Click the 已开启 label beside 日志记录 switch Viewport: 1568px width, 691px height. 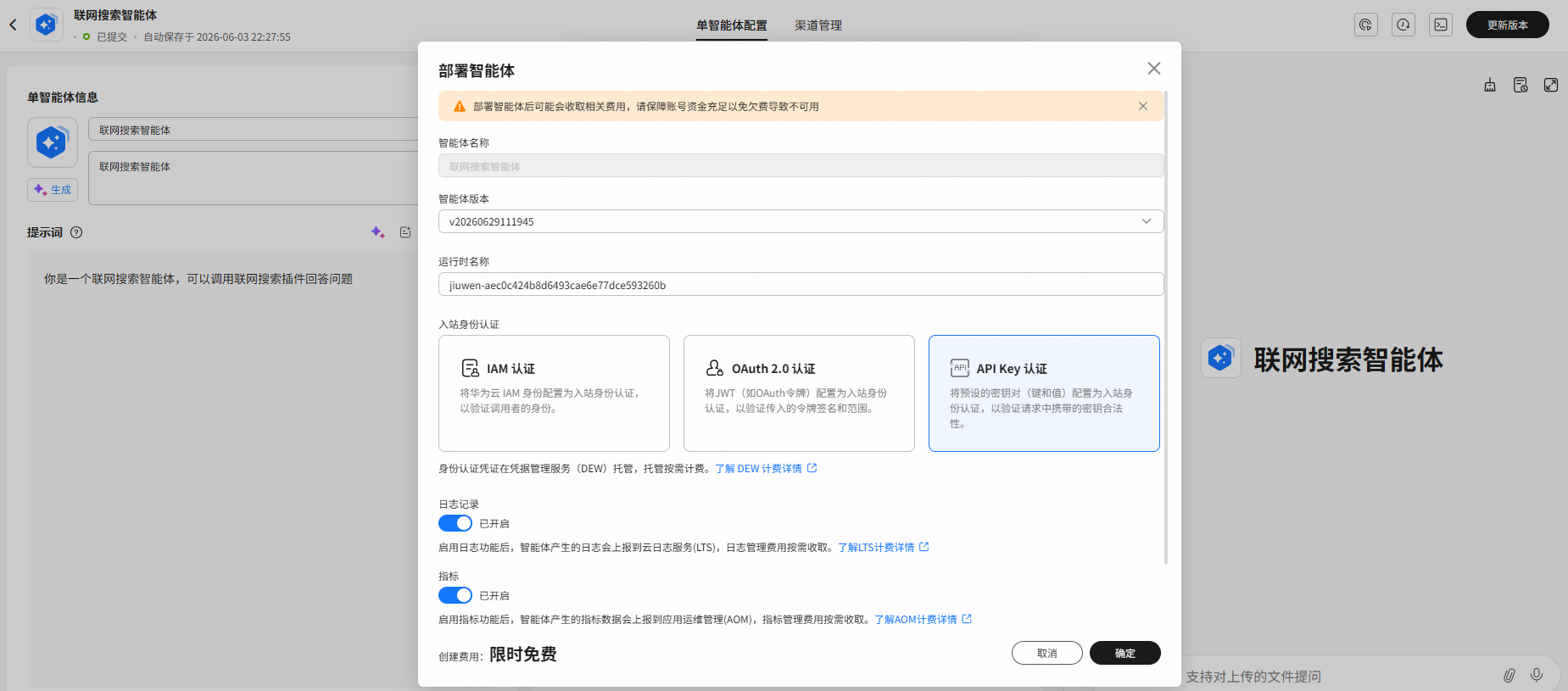coord(494,523)
